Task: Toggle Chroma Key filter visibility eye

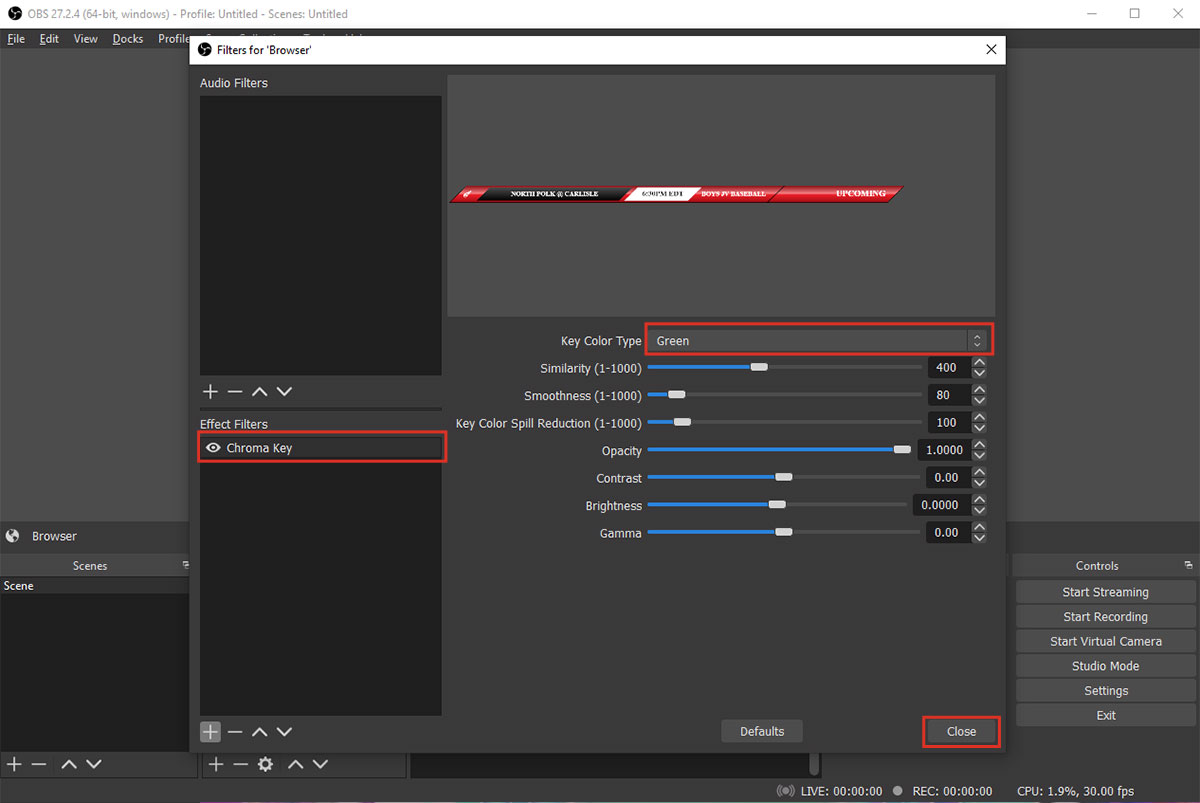Action: pyautogui.click(x=213, y=448)
